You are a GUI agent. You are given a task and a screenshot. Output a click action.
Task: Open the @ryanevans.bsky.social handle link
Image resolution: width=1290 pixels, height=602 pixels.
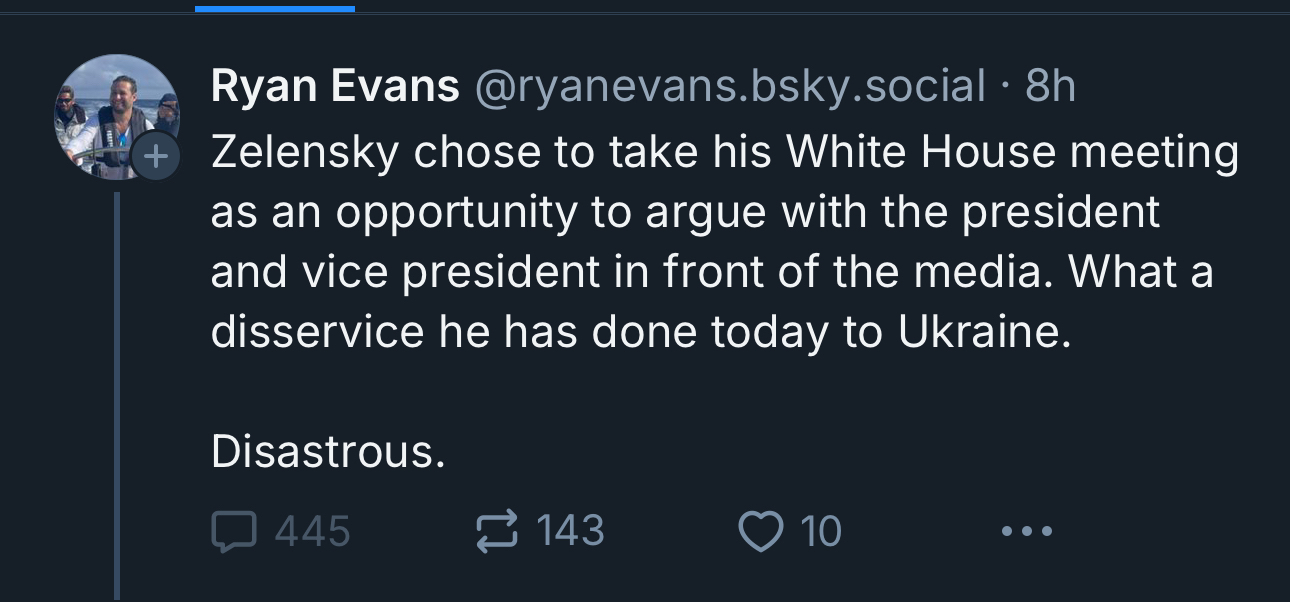coord(729,88)
